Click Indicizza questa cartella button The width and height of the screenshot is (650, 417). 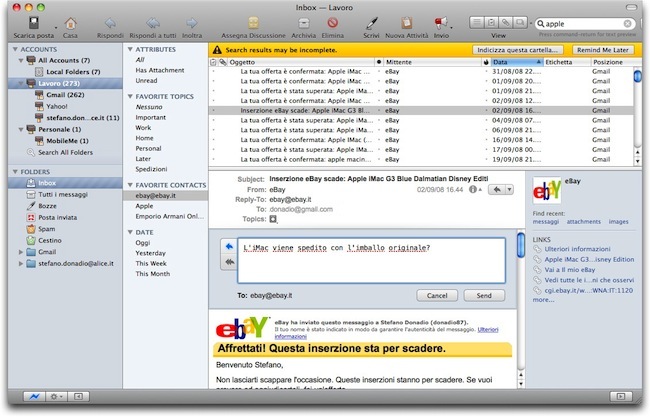tap(517, 50)
